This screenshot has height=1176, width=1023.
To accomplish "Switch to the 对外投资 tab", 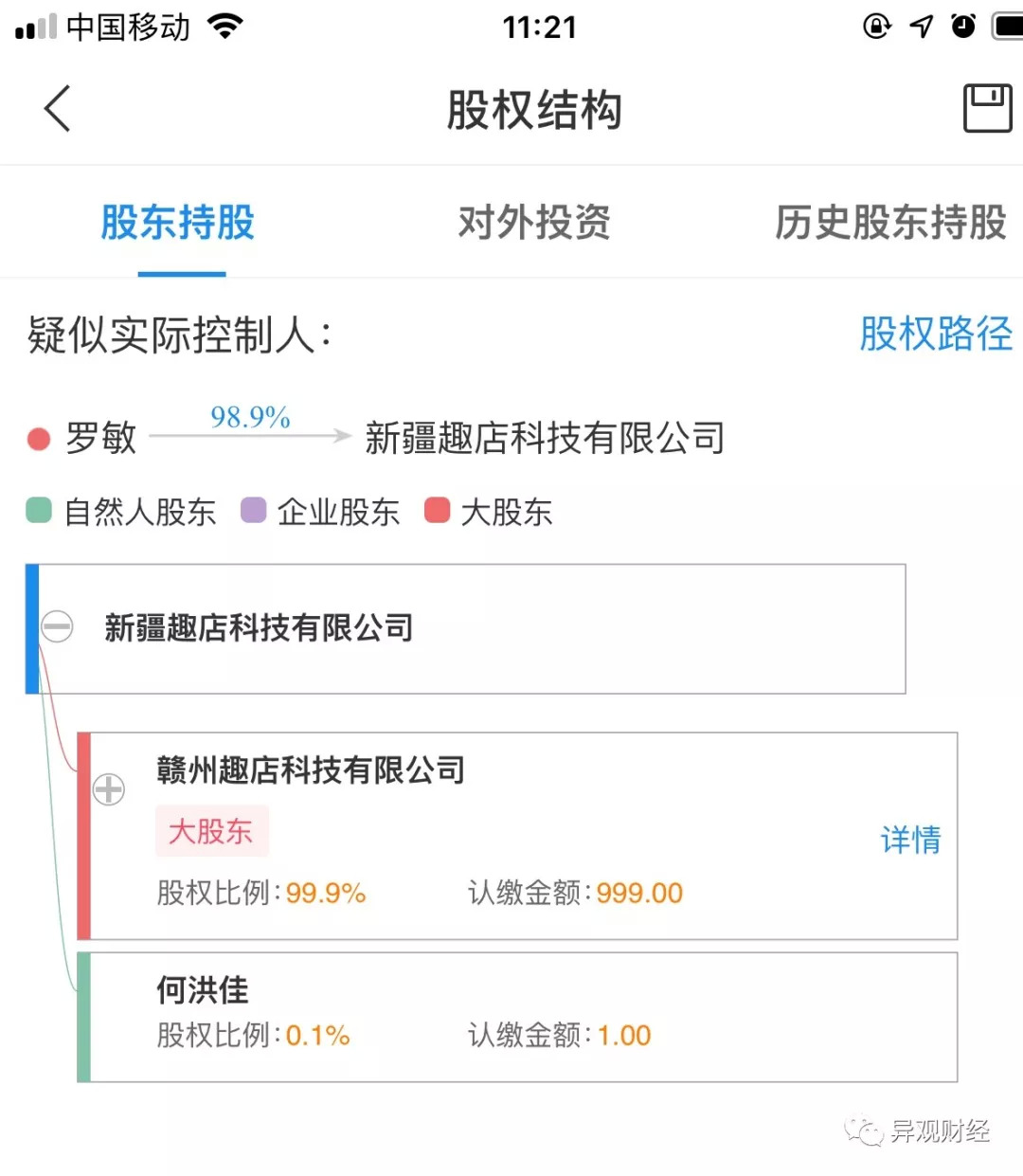I will point(534,223).
